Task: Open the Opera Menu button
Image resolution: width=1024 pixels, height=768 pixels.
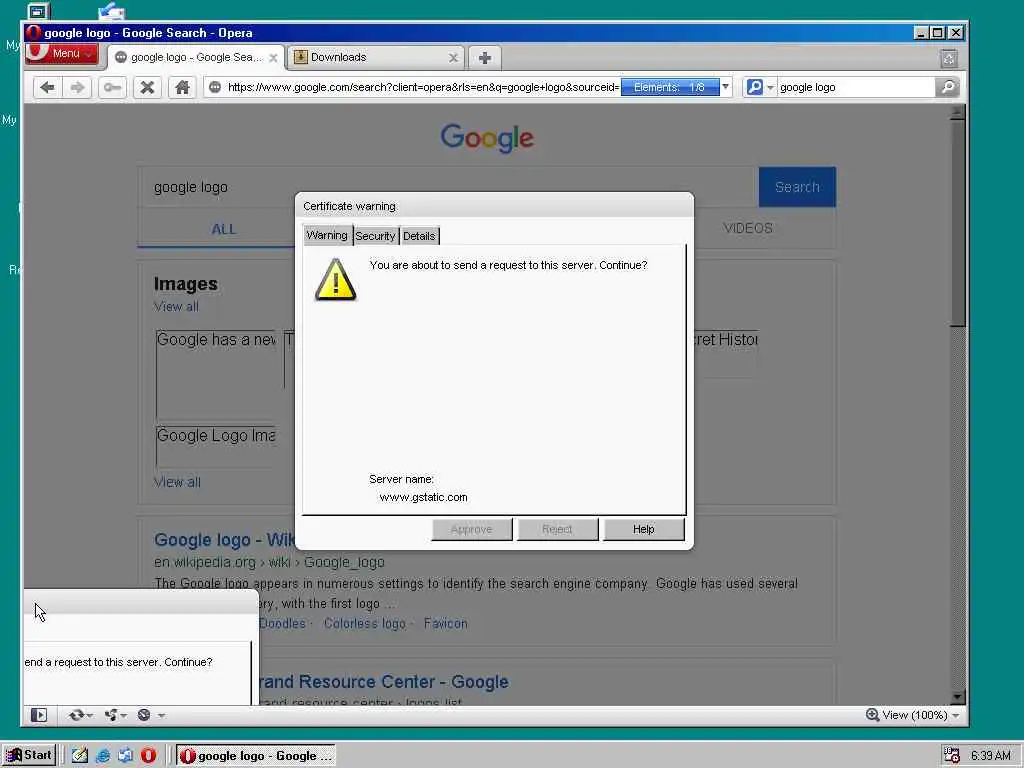Action: pyautogui.click(x=62, y=54)
